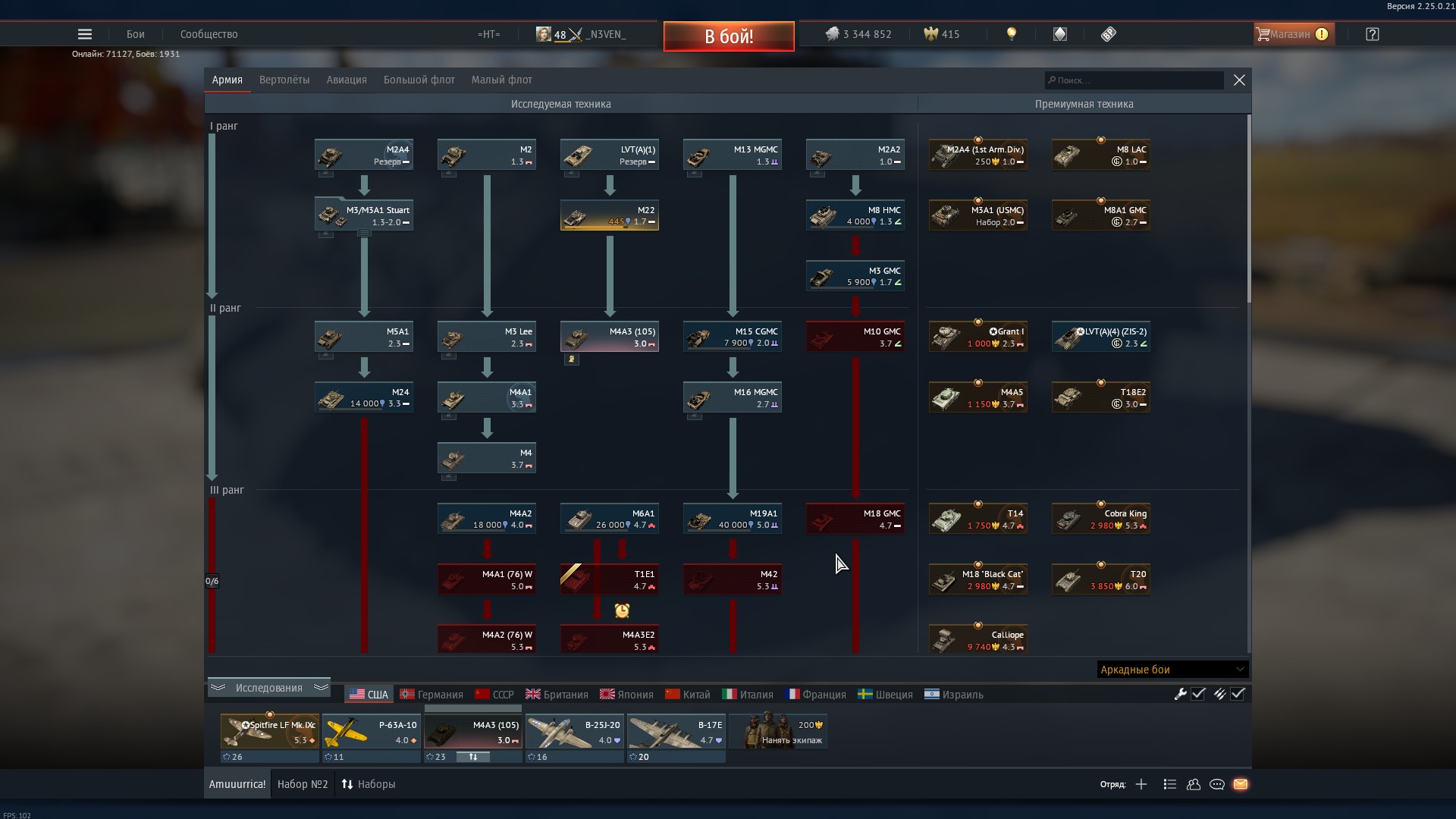Open the mail envelope icon
The height and width of the screenshot is (819, 1456).
coord(1241,784)
